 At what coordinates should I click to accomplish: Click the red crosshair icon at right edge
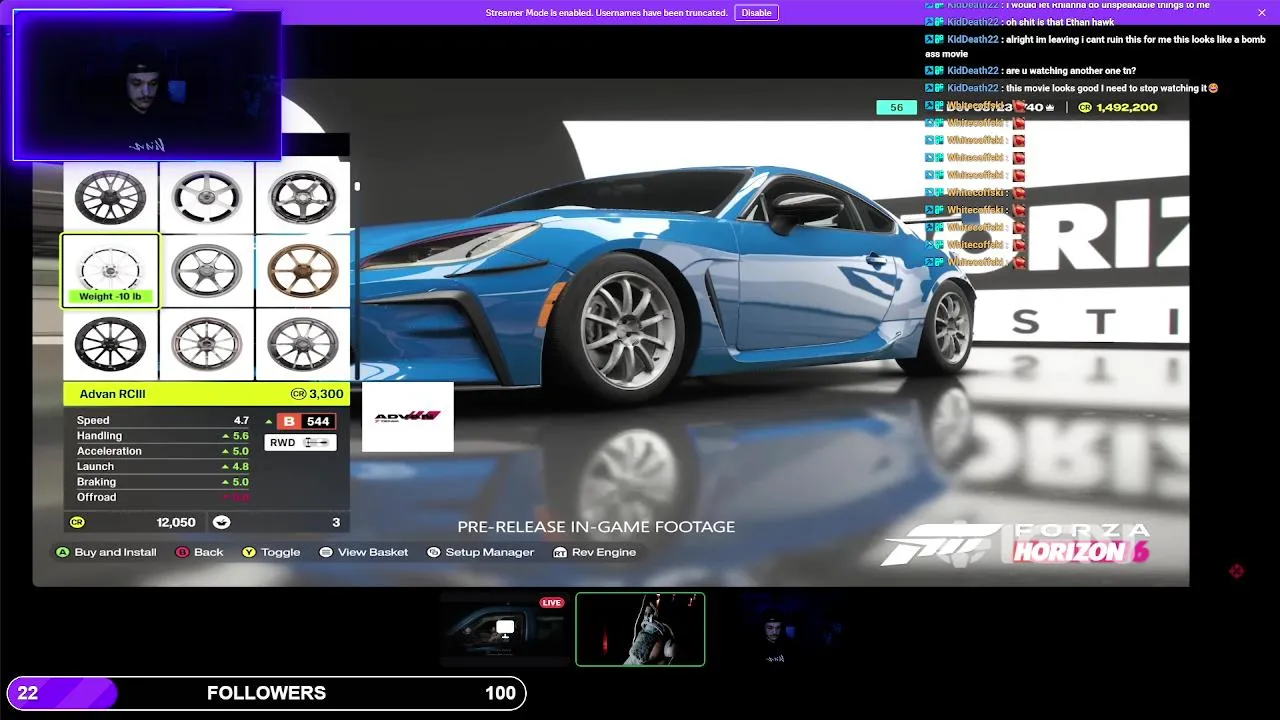click(1237, 571)
